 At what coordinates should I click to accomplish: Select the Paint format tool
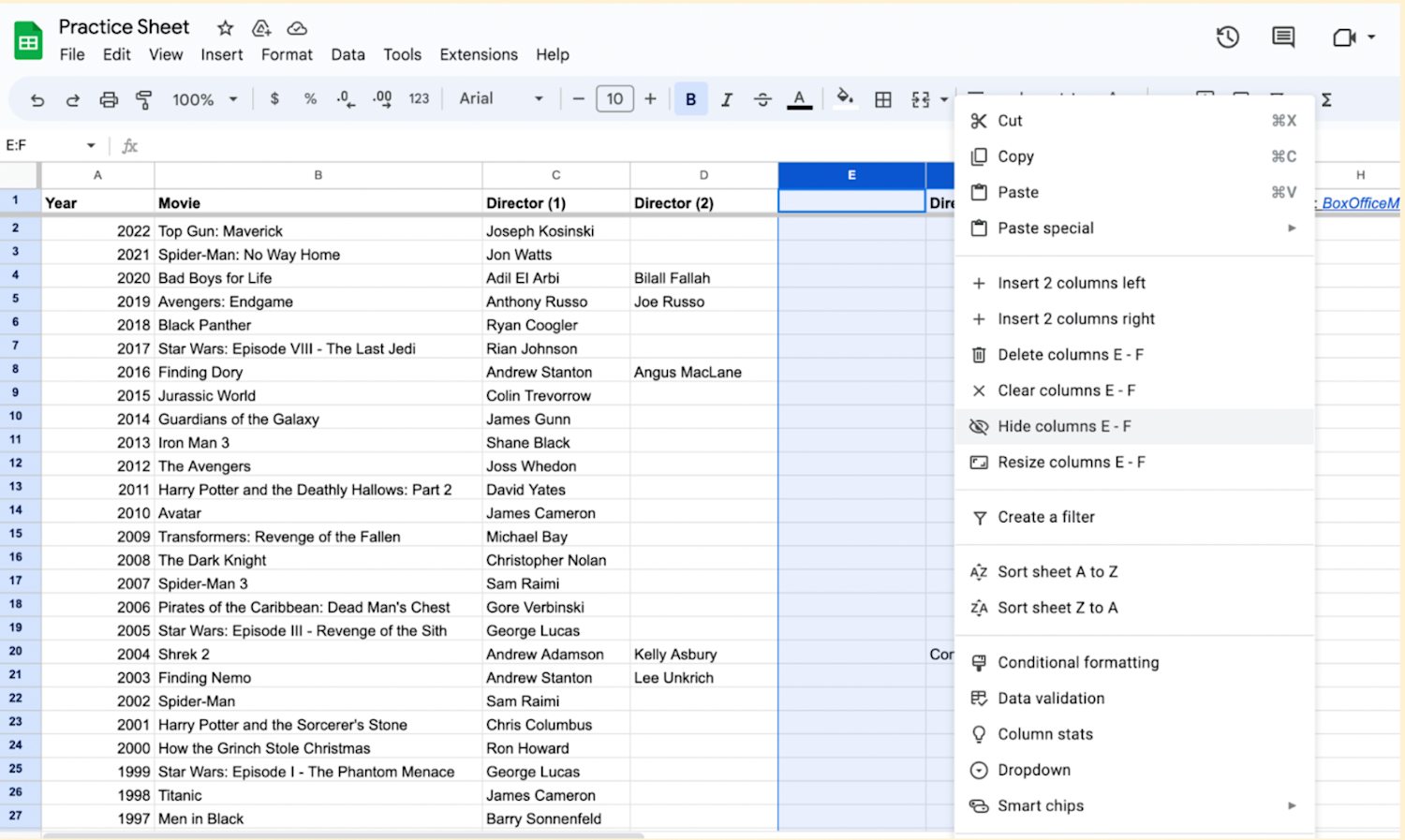tap(143, 99)
